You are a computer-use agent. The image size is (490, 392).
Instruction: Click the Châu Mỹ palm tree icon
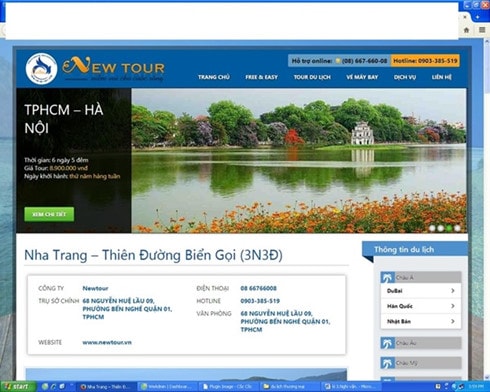[x=388, y=363]
